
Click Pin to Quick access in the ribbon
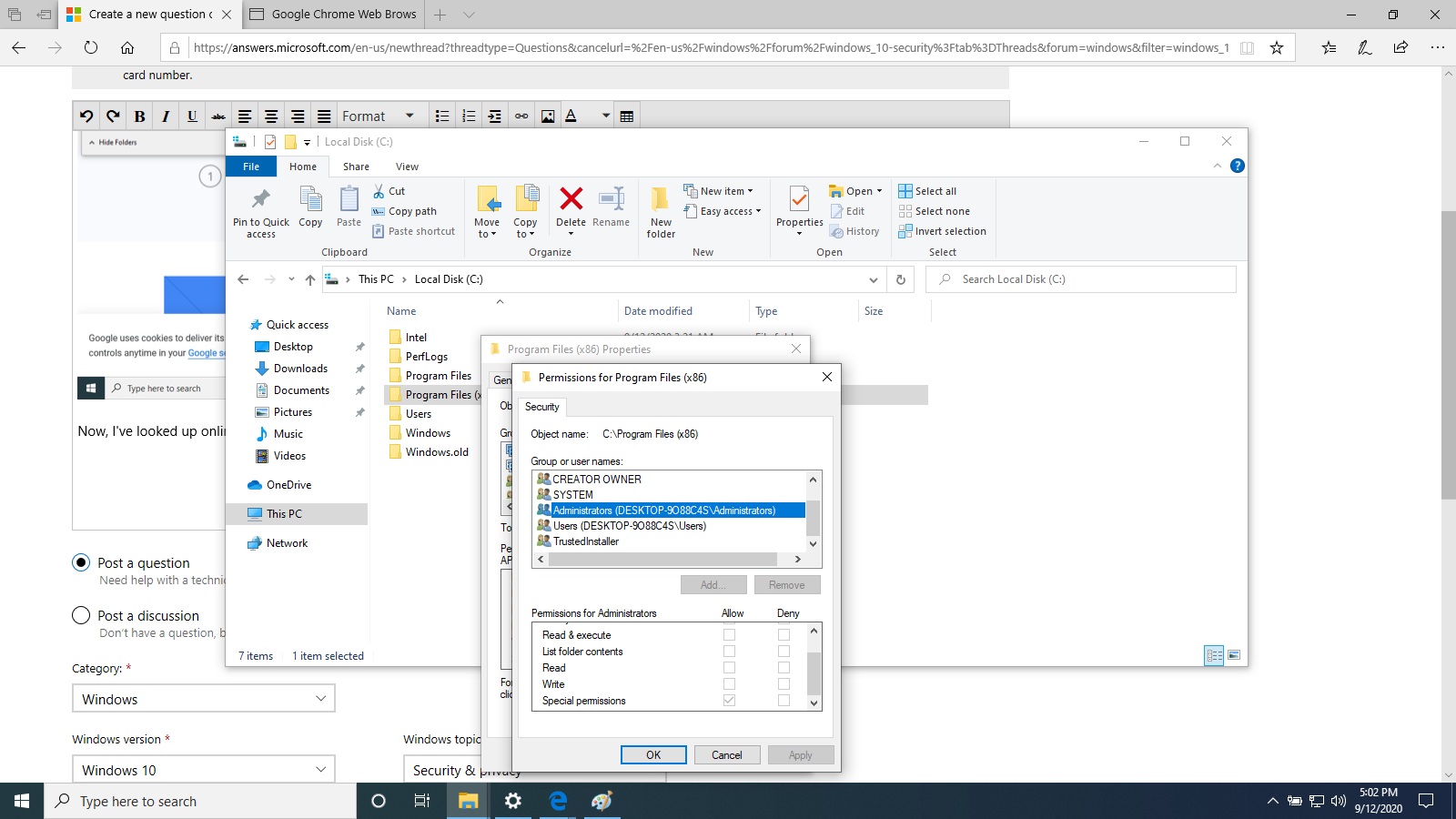pos(261,213)
